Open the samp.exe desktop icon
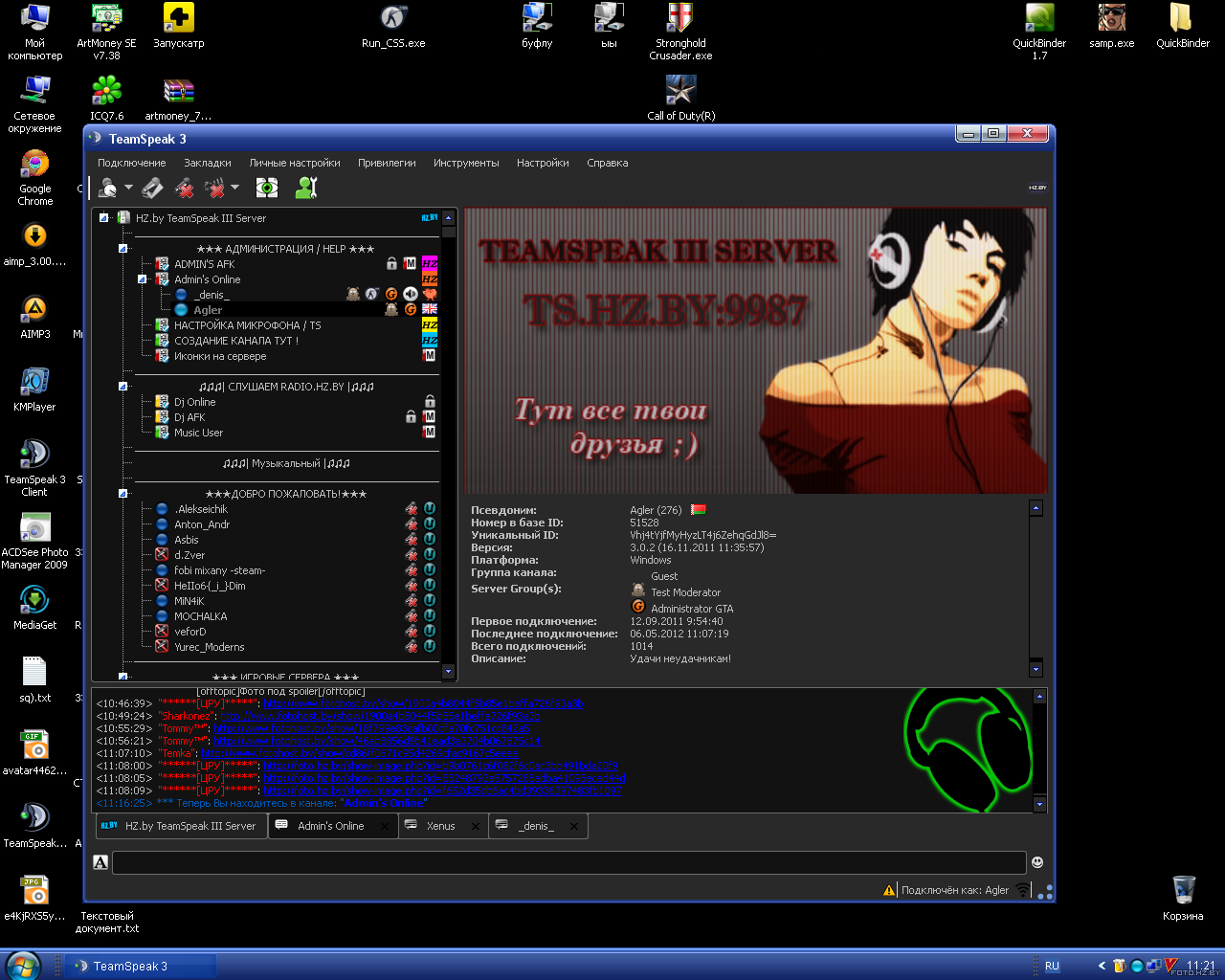Screen dimensions: 1225x980 [1111, 26]
